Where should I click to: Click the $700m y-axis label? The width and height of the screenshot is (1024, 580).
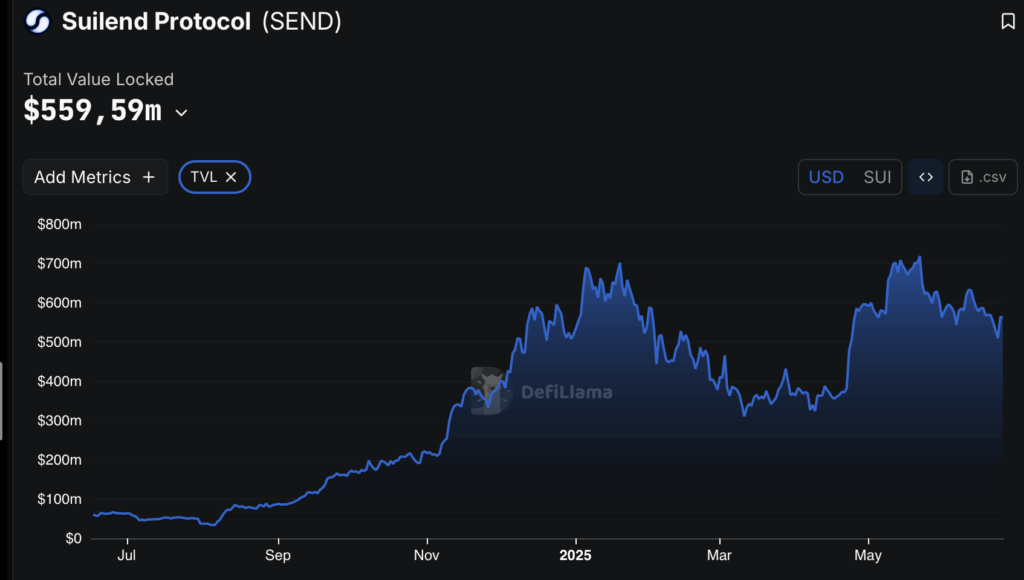[59, 264]
